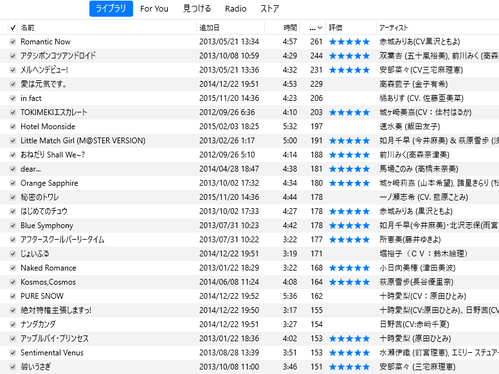Open the ストア tab
499x374 pixels.
[270, 9]
